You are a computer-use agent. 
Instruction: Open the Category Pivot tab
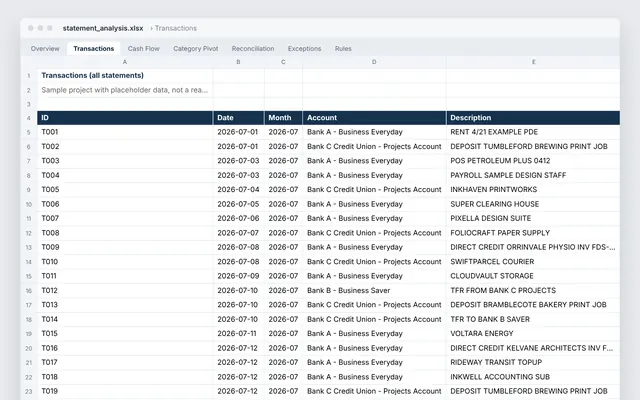(x=196, y=49)
